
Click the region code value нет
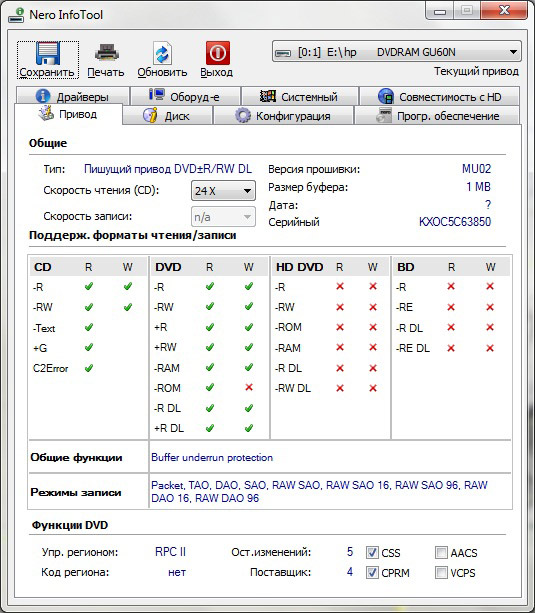click(177, 572)
